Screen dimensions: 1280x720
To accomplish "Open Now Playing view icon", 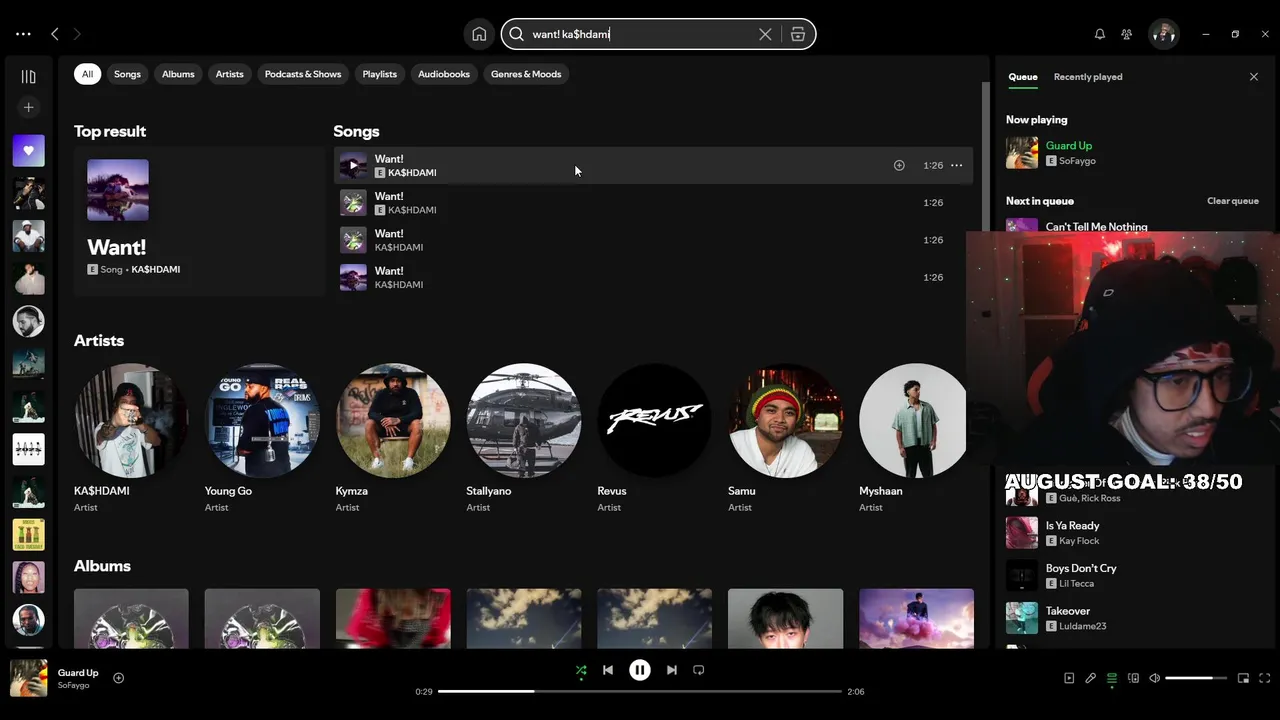I will 1069,678.
